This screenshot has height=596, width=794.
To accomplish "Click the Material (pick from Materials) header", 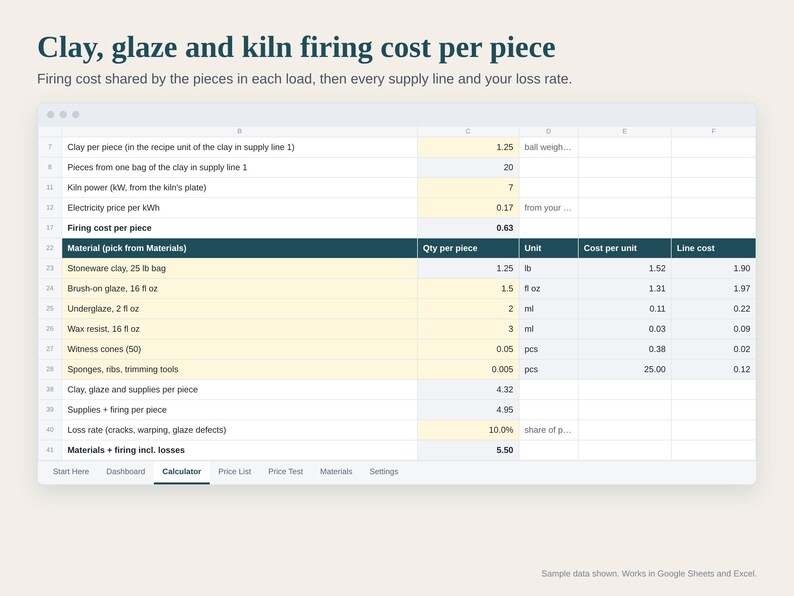I will click(240, 248).
